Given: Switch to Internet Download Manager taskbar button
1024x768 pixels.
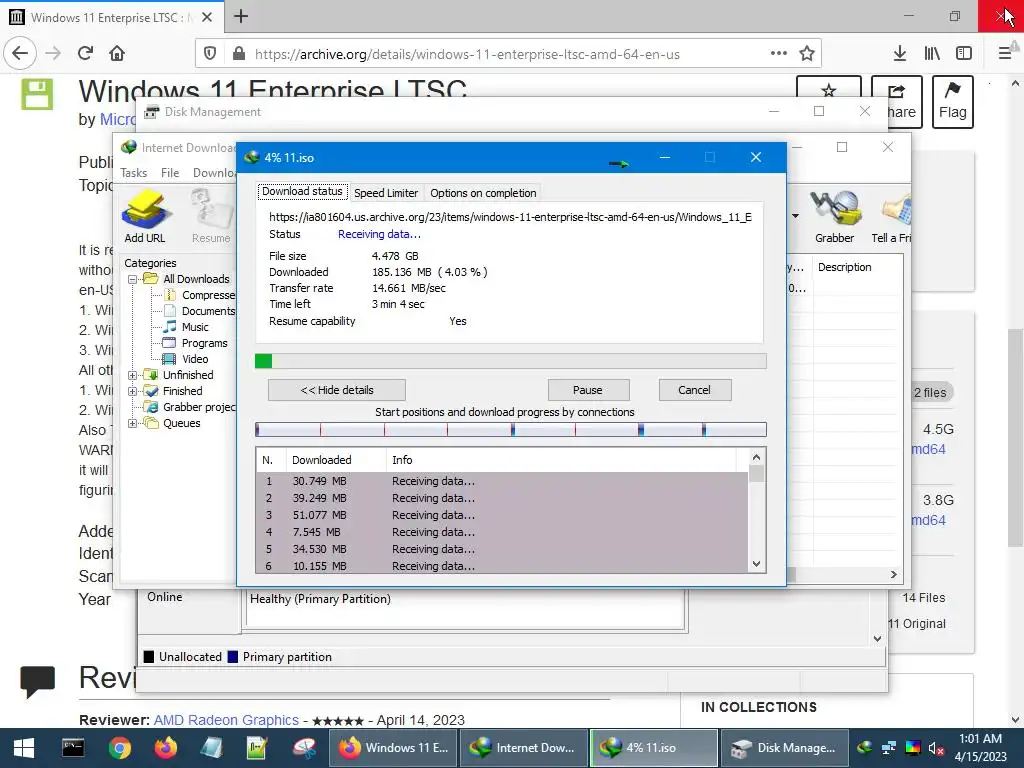Looking at the screenshot, I should click(523, 748).
